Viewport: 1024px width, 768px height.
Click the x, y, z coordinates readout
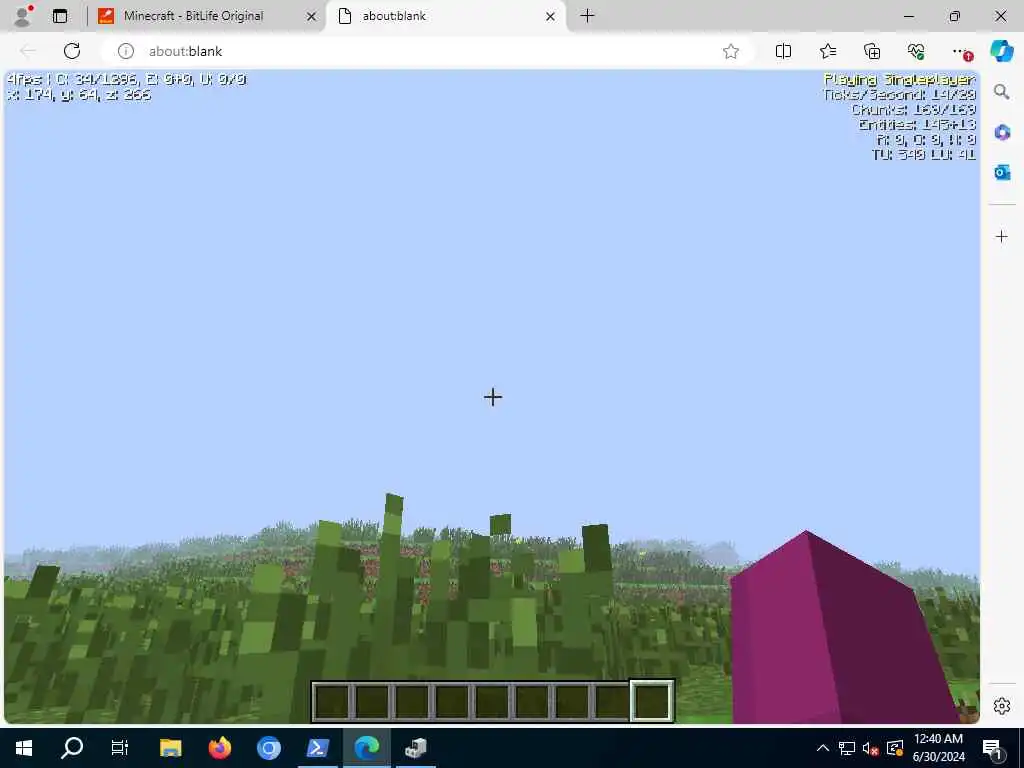click(x=79, y=95)
